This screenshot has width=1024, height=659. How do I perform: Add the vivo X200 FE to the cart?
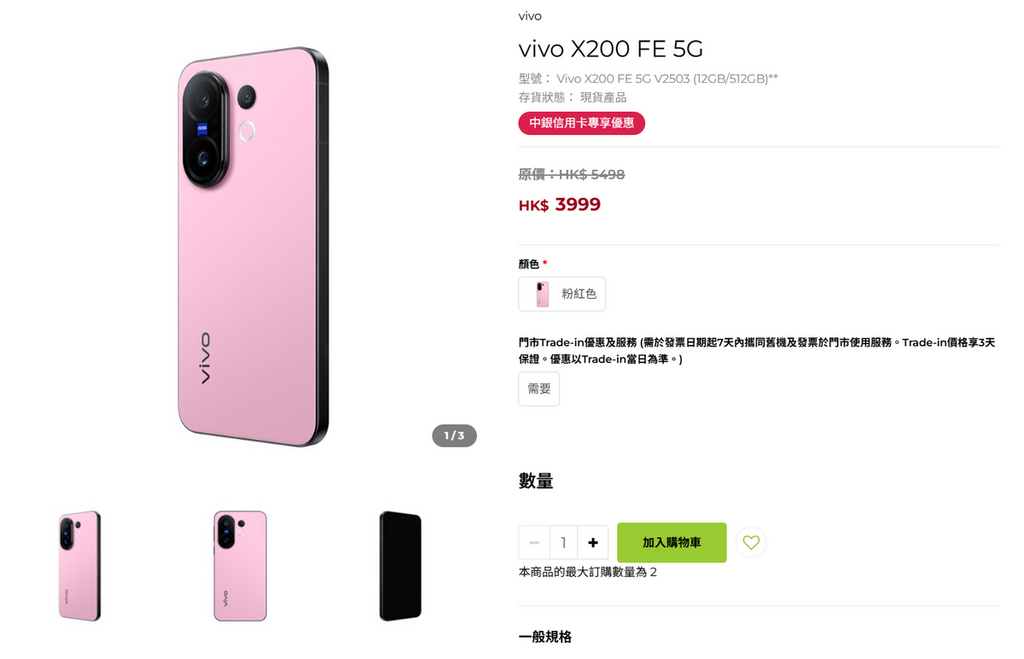coord(671,542)
